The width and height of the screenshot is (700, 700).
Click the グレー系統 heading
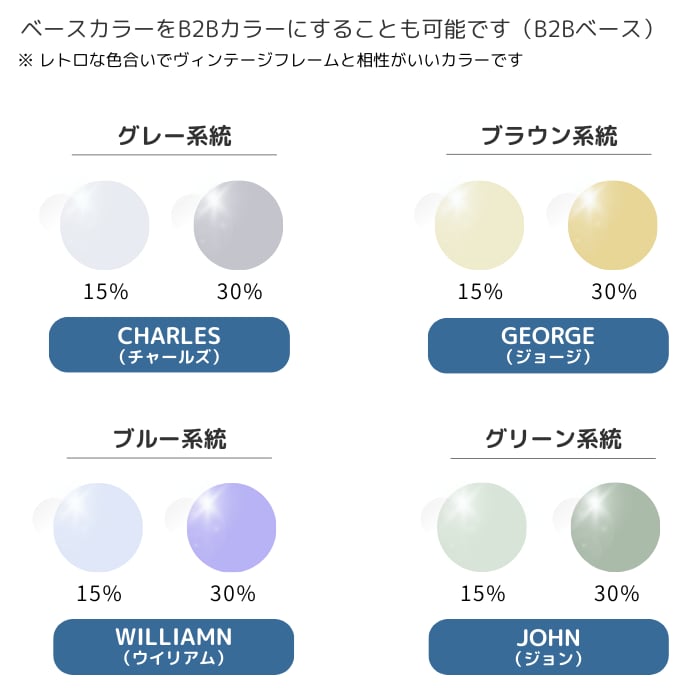174,136
